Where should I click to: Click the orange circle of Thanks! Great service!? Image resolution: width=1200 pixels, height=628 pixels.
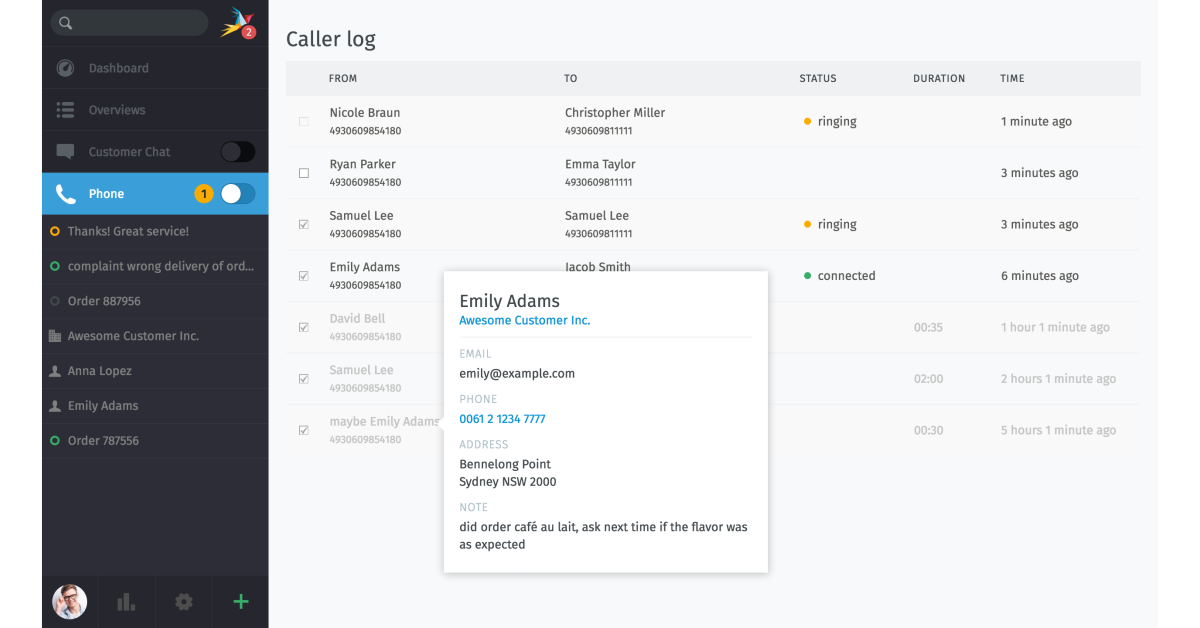[x=55, y=231]
